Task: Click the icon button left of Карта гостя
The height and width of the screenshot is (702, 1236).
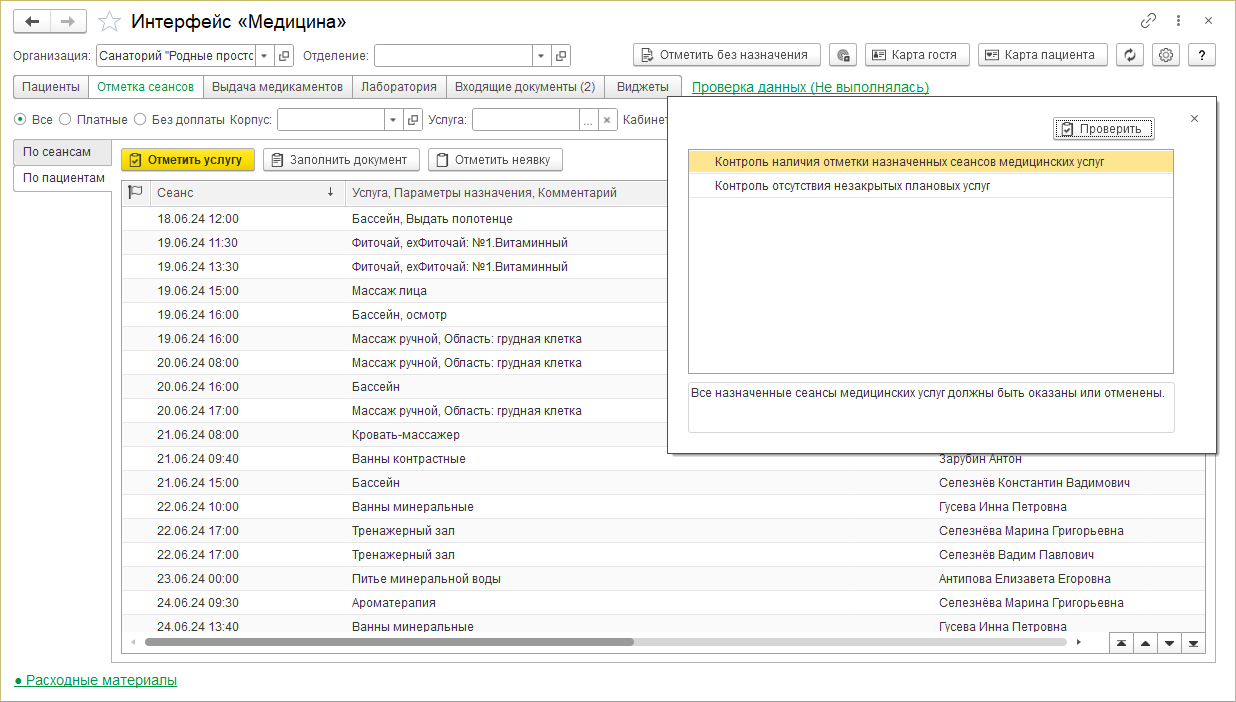Action: (x=844, y=55)
